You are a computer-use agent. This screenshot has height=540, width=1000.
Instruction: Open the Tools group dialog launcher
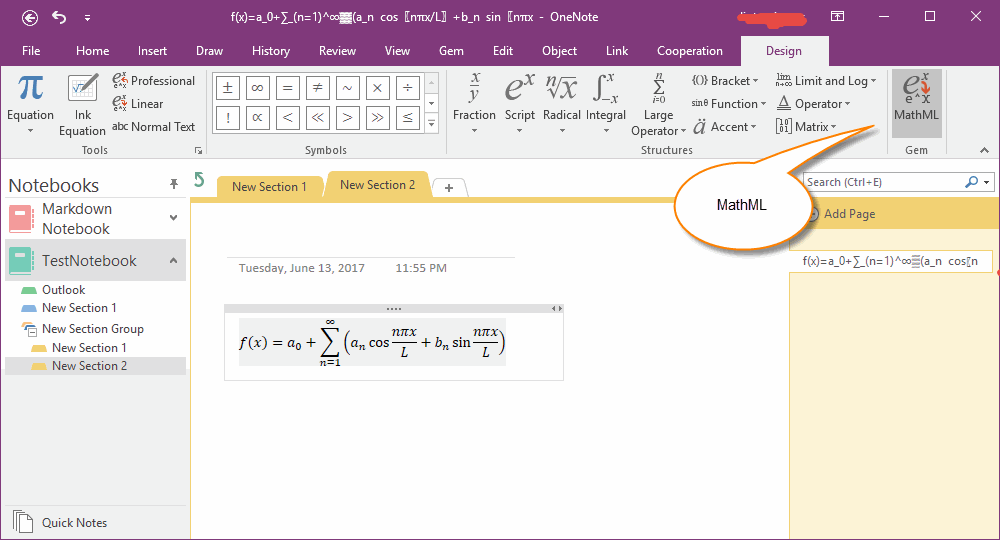pos(198,150)
